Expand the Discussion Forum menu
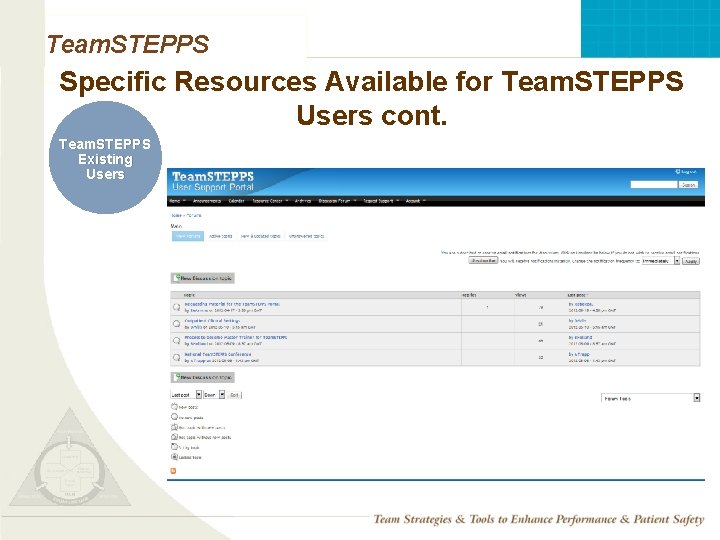Image resolution: width=720 pixels, height=540 pixels. pos(338,201)
